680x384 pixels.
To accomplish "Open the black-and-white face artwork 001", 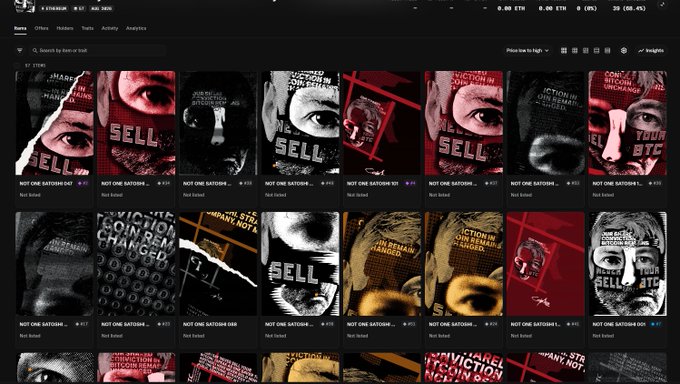I will pos(628,264).
